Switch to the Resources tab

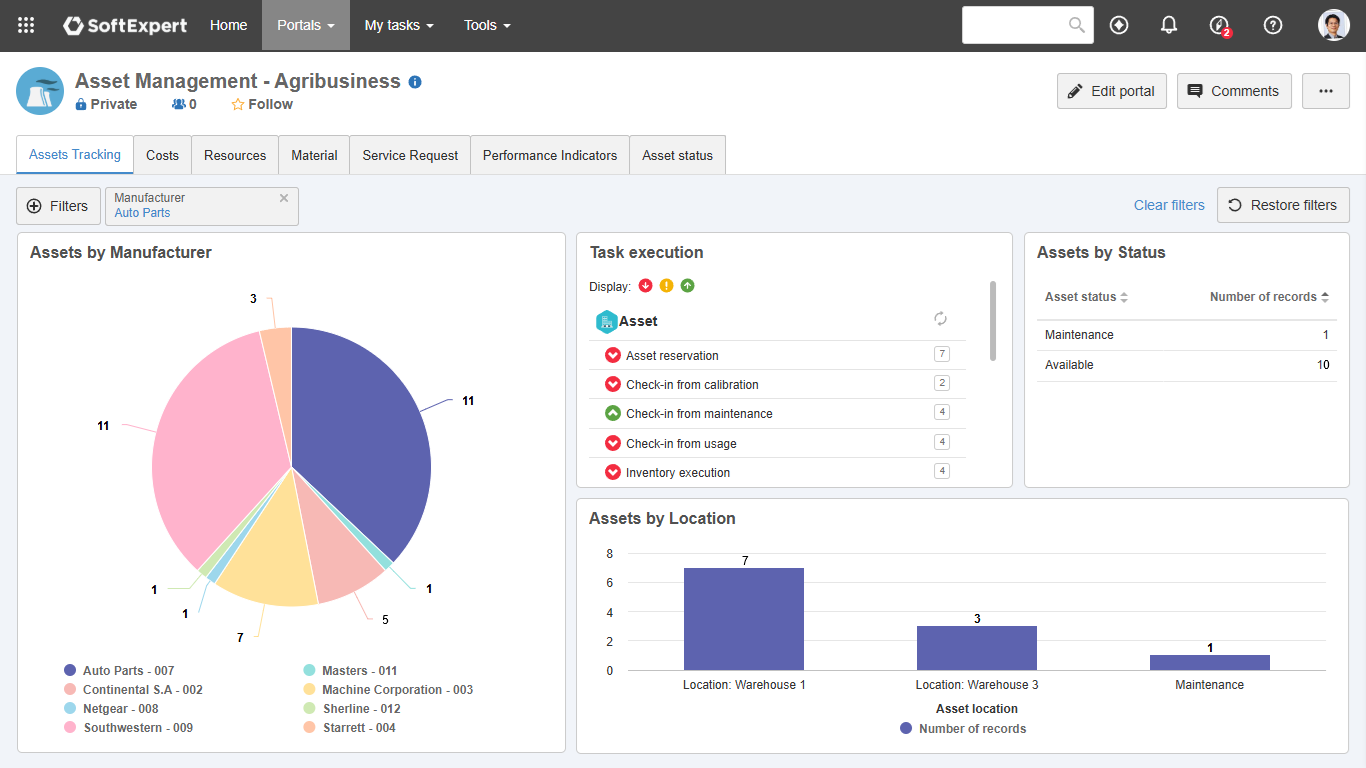pyautogui.click(x=235, y=155)
